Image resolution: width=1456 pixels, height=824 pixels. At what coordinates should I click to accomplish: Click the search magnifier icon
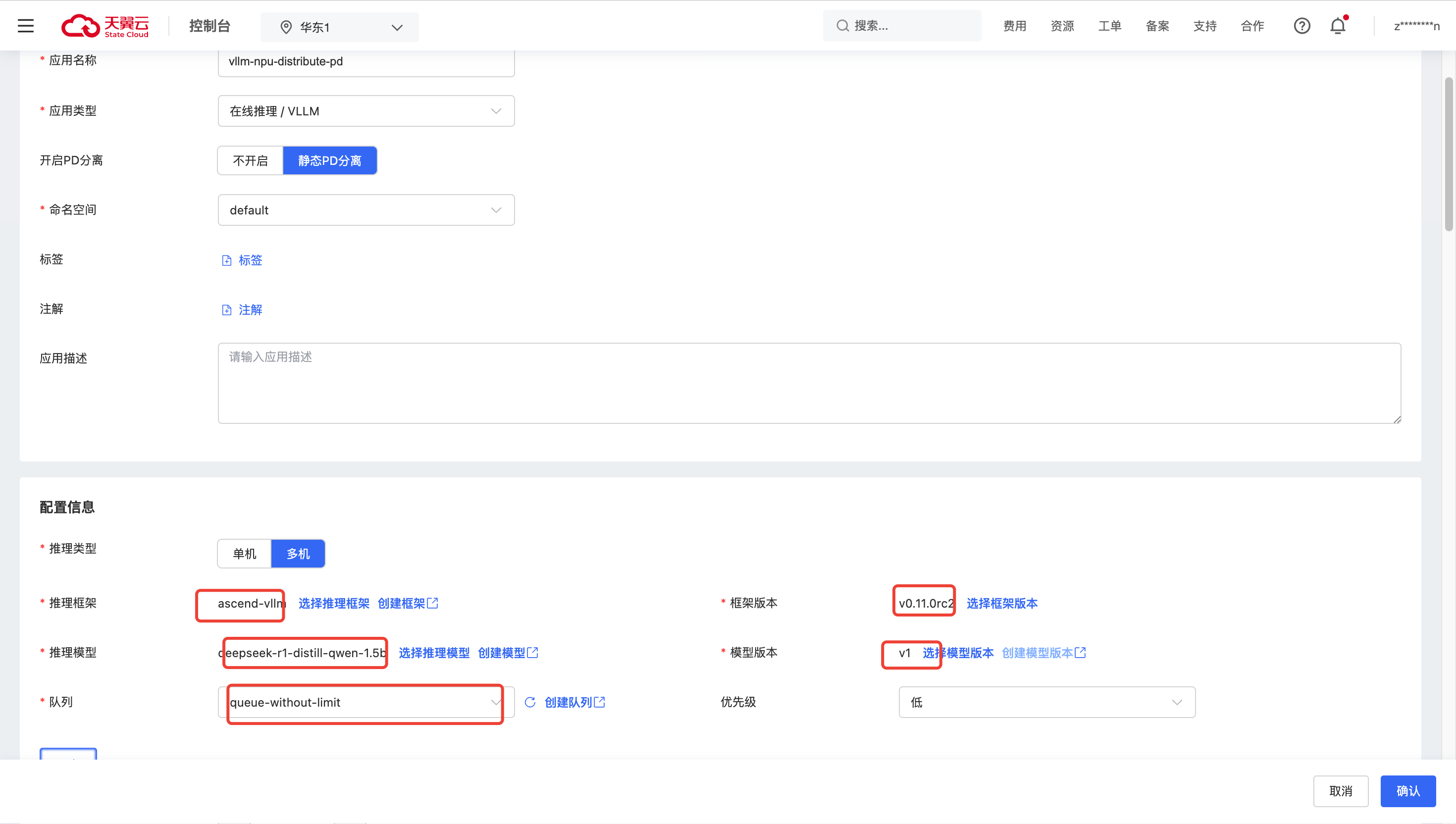842,26
